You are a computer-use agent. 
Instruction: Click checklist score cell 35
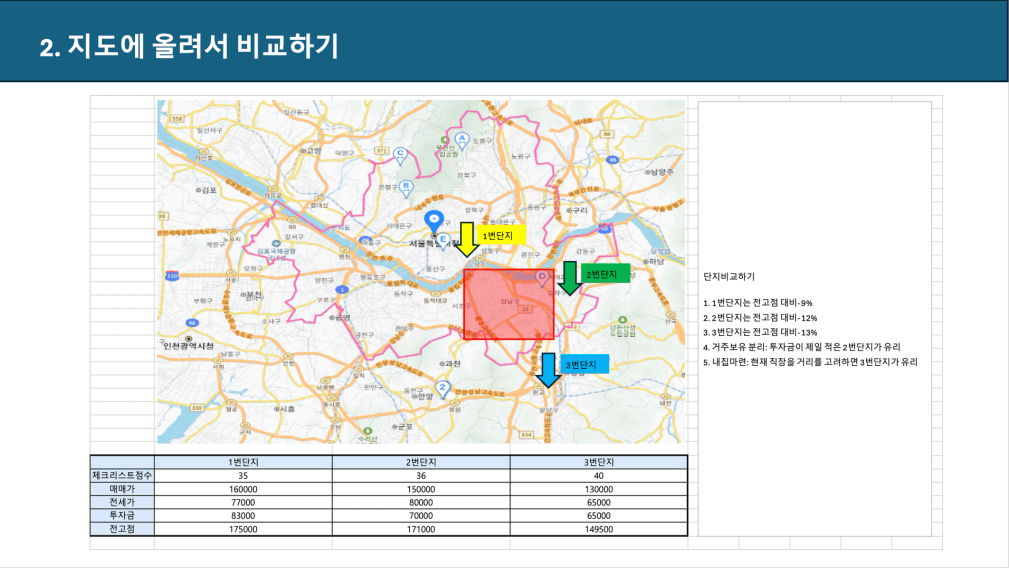click(x=243, y=476)
